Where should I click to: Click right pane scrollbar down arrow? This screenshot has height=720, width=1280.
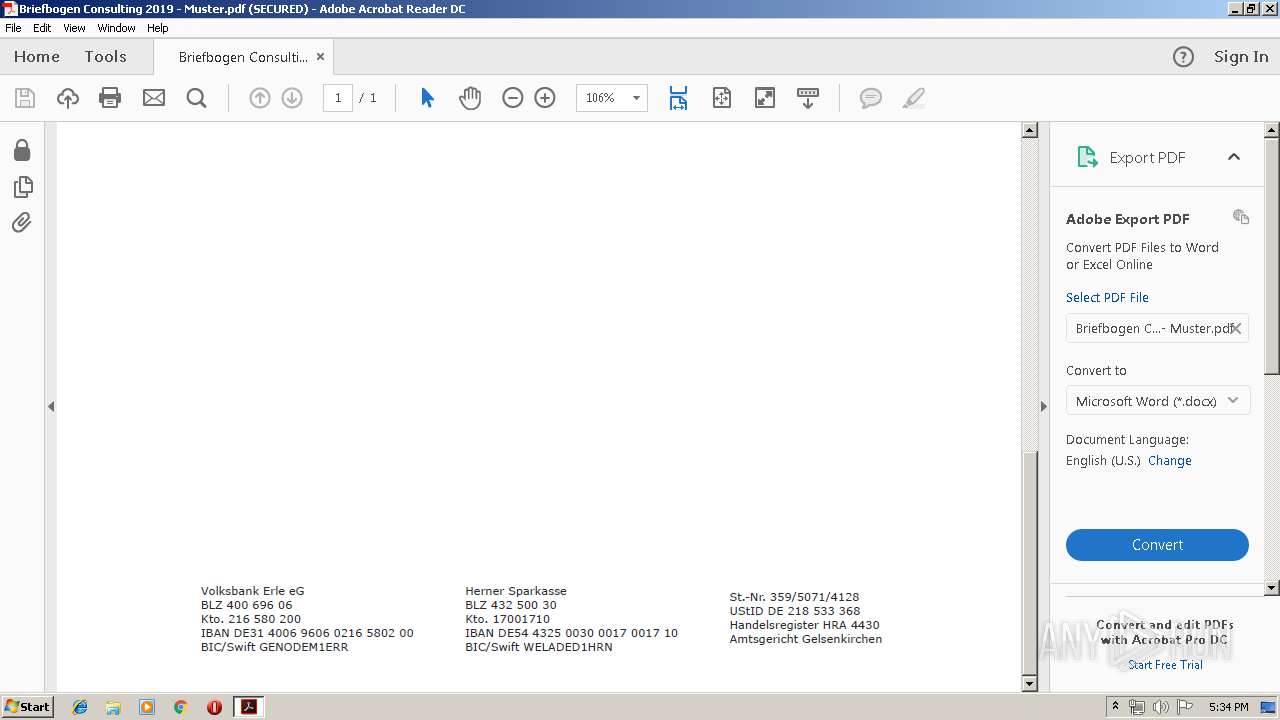1272,588
